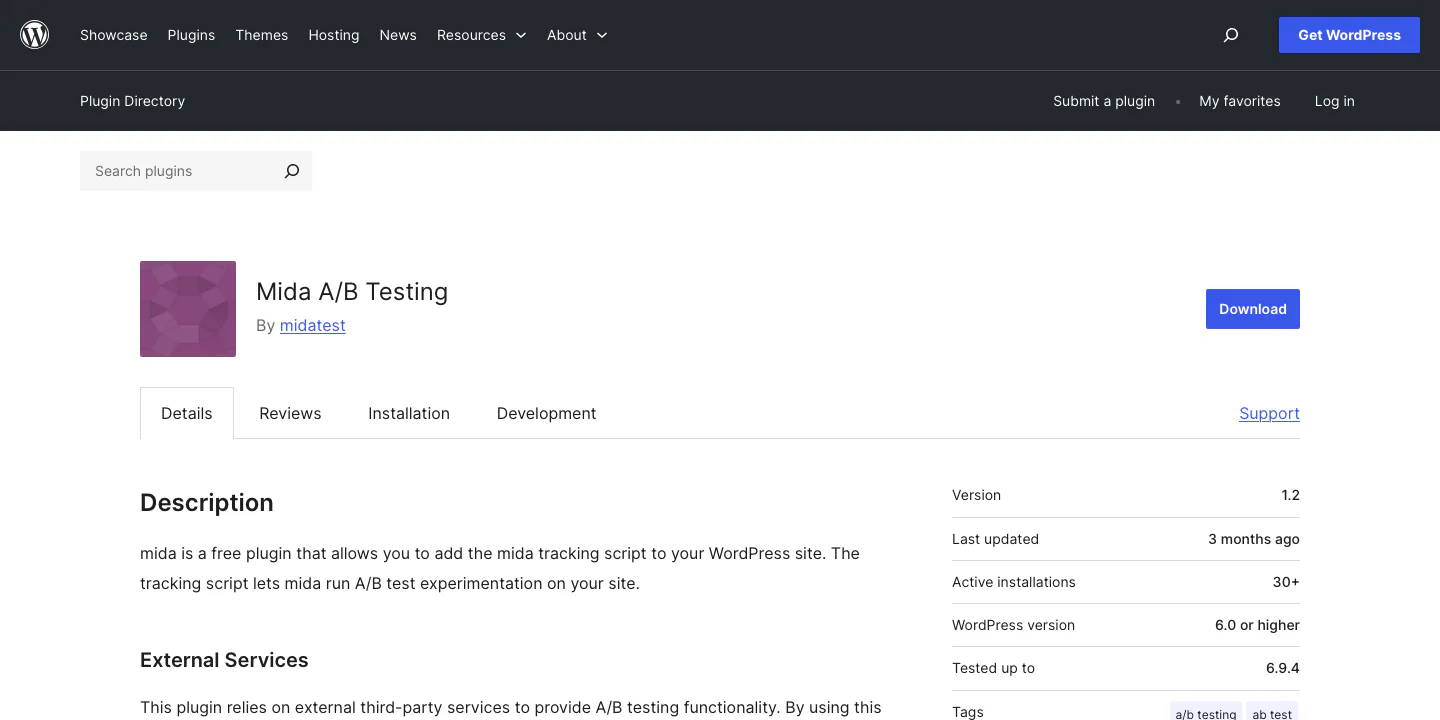Switch to the Development tab
The image size is (1440, 720).
[x=546, y=413]
